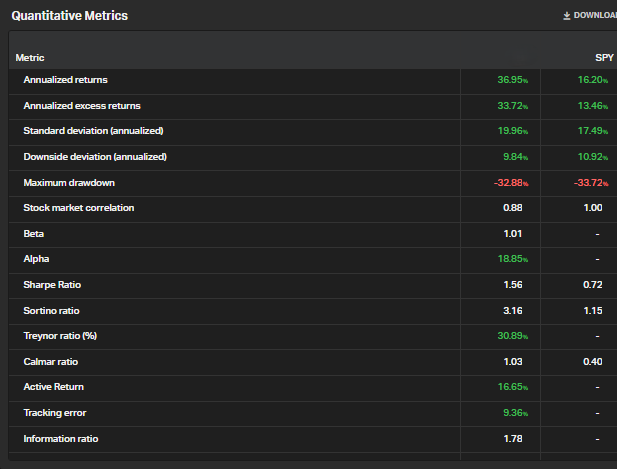Click the 9.36% Tracking error value

[515, 413]
